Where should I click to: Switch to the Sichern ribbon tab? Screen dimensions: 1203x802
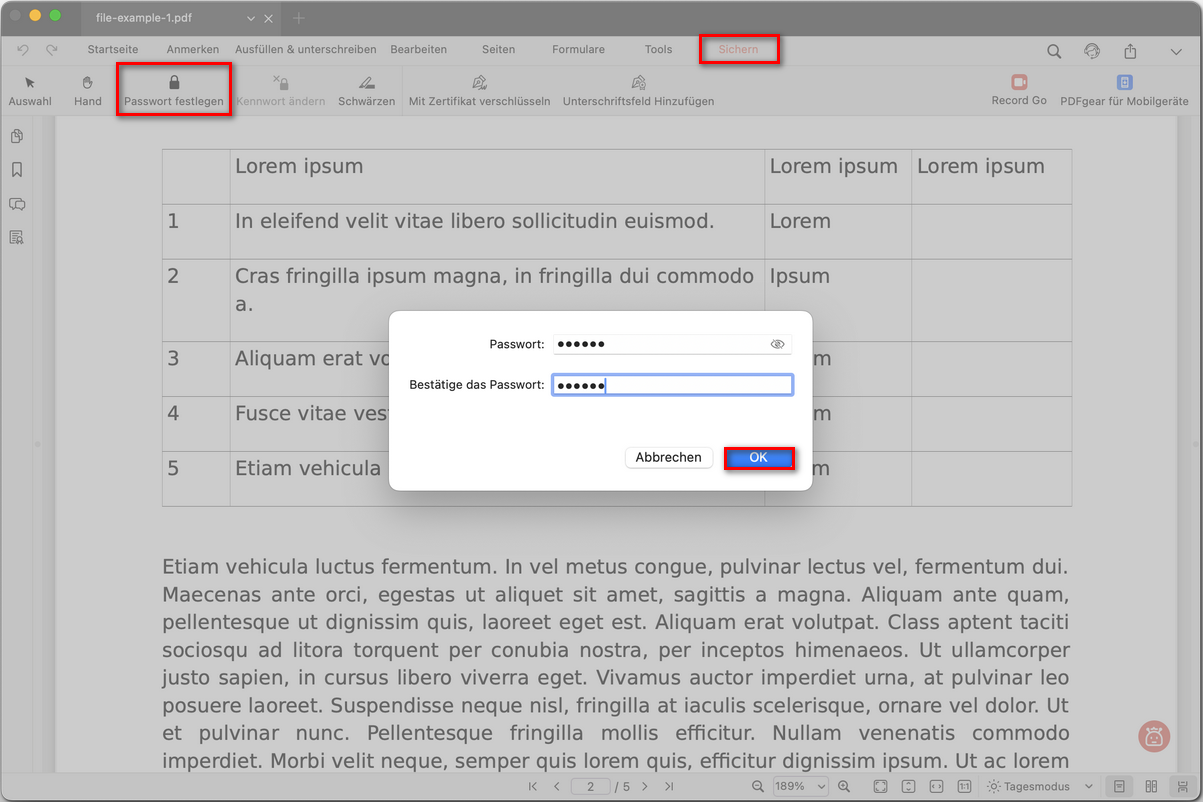(738, 48)
